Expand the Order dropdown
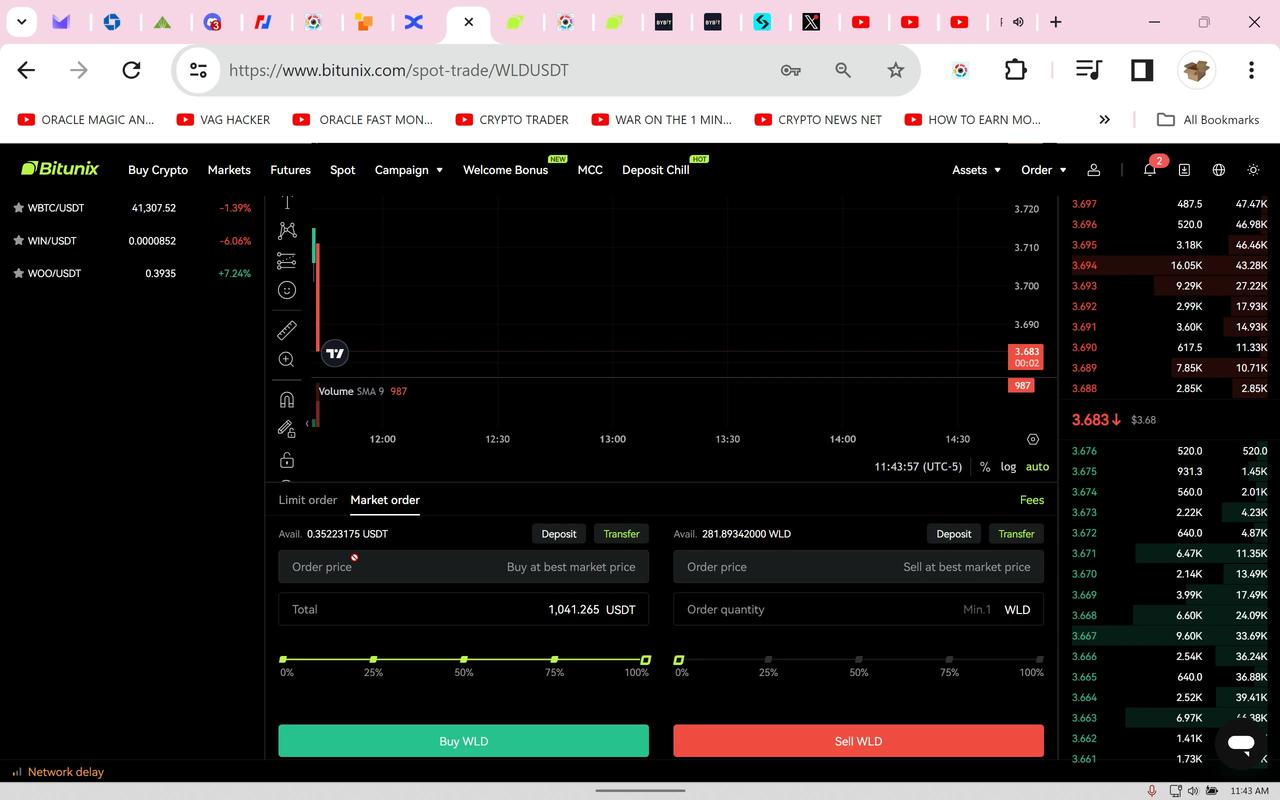Screen dimensions: 1280x800 [1043, 170]
